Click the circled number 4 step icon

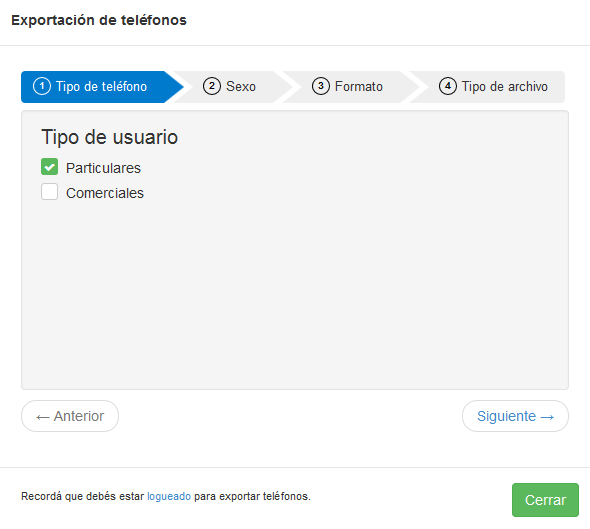tap(448, 86)
